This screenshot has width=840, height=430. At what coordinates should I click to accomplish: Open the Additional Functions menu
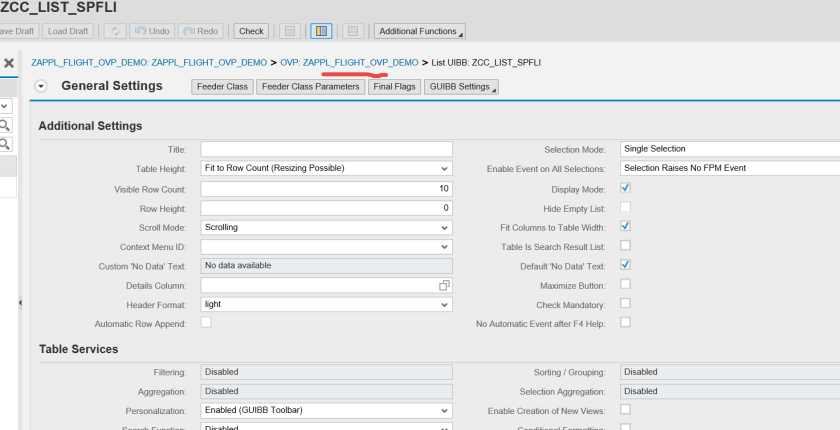419,31
